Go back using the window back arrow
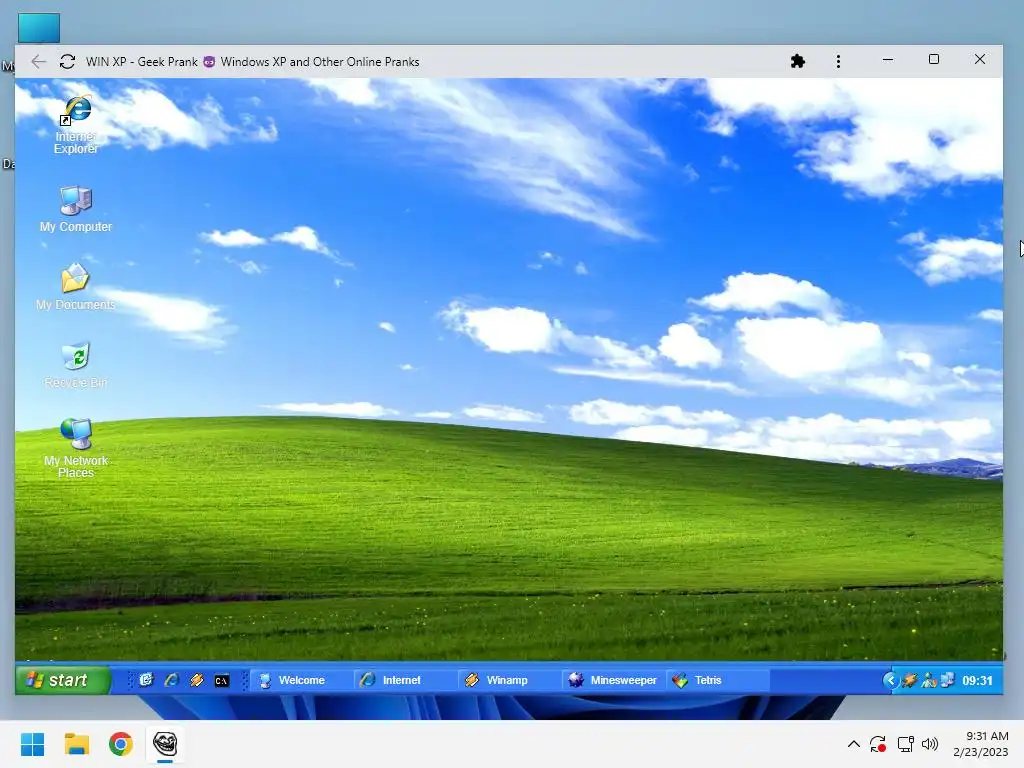 (39, 61)
